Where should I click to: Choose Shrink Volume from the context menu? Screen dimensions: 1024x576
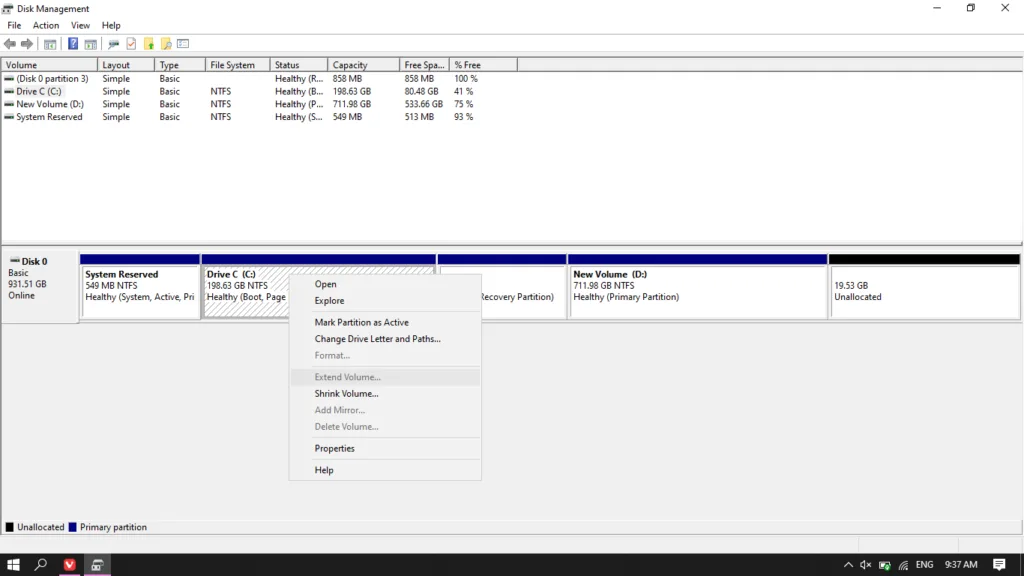(x=346, y=394)
